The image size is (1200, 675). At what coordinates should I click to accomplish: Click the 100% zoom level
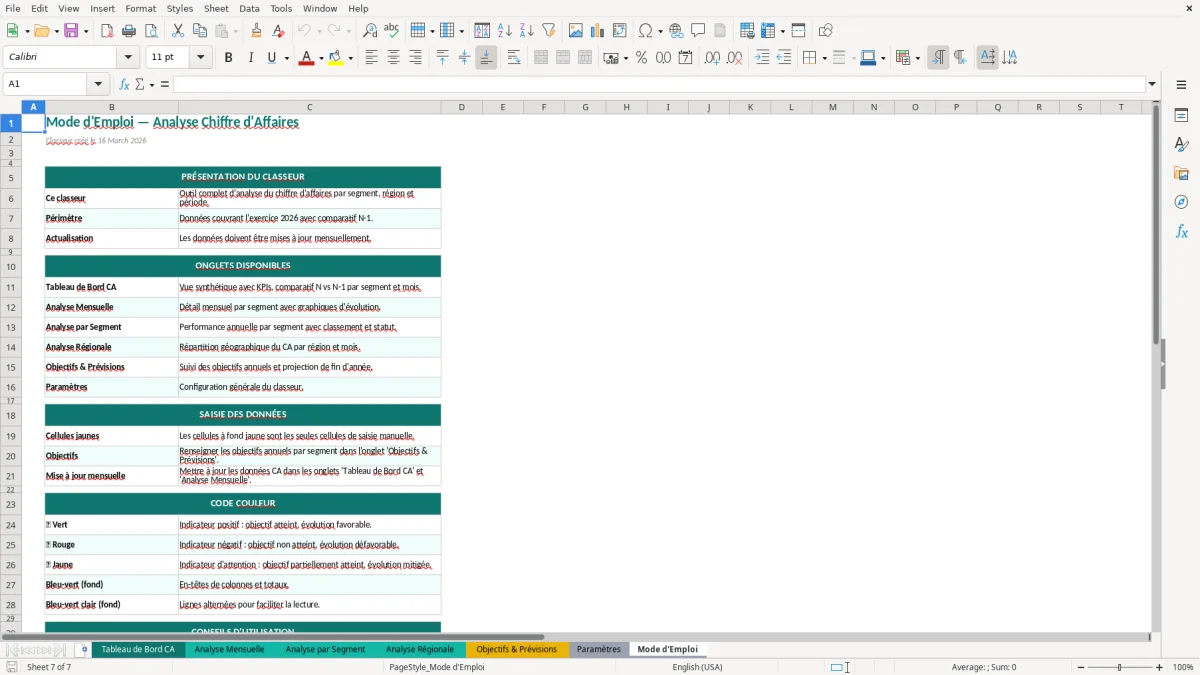(1182, 667)
